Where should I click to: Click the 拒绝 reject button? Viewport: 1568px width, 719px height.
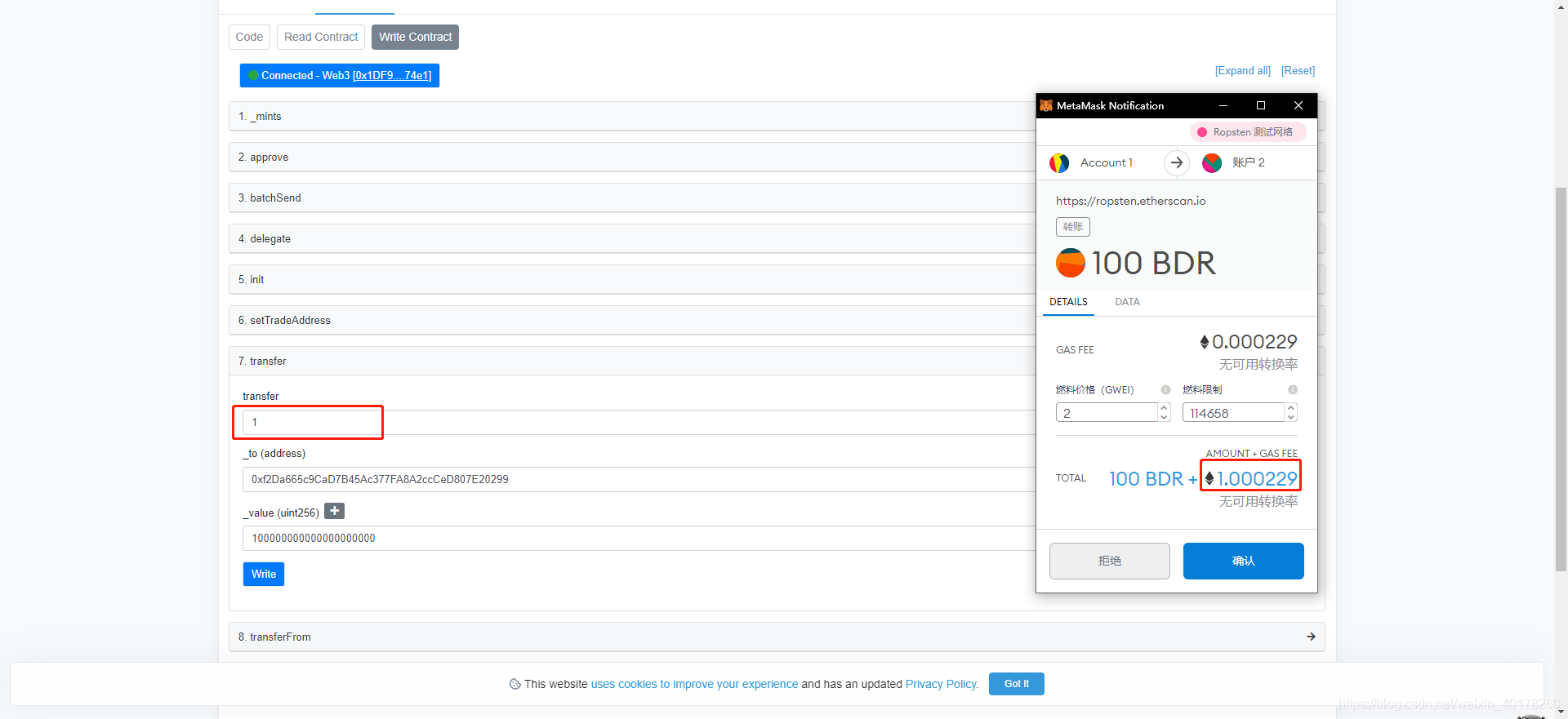point(1110,561)
